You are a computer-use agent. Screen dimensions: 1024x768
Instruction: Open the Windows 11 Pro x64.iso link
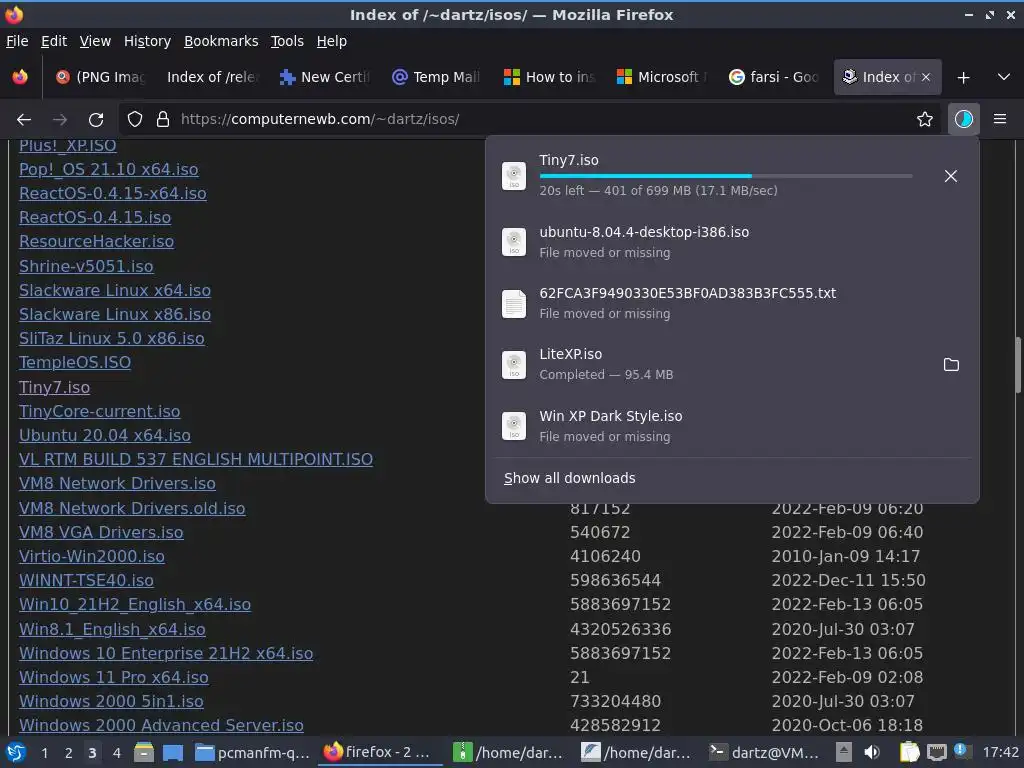(114, 678)
